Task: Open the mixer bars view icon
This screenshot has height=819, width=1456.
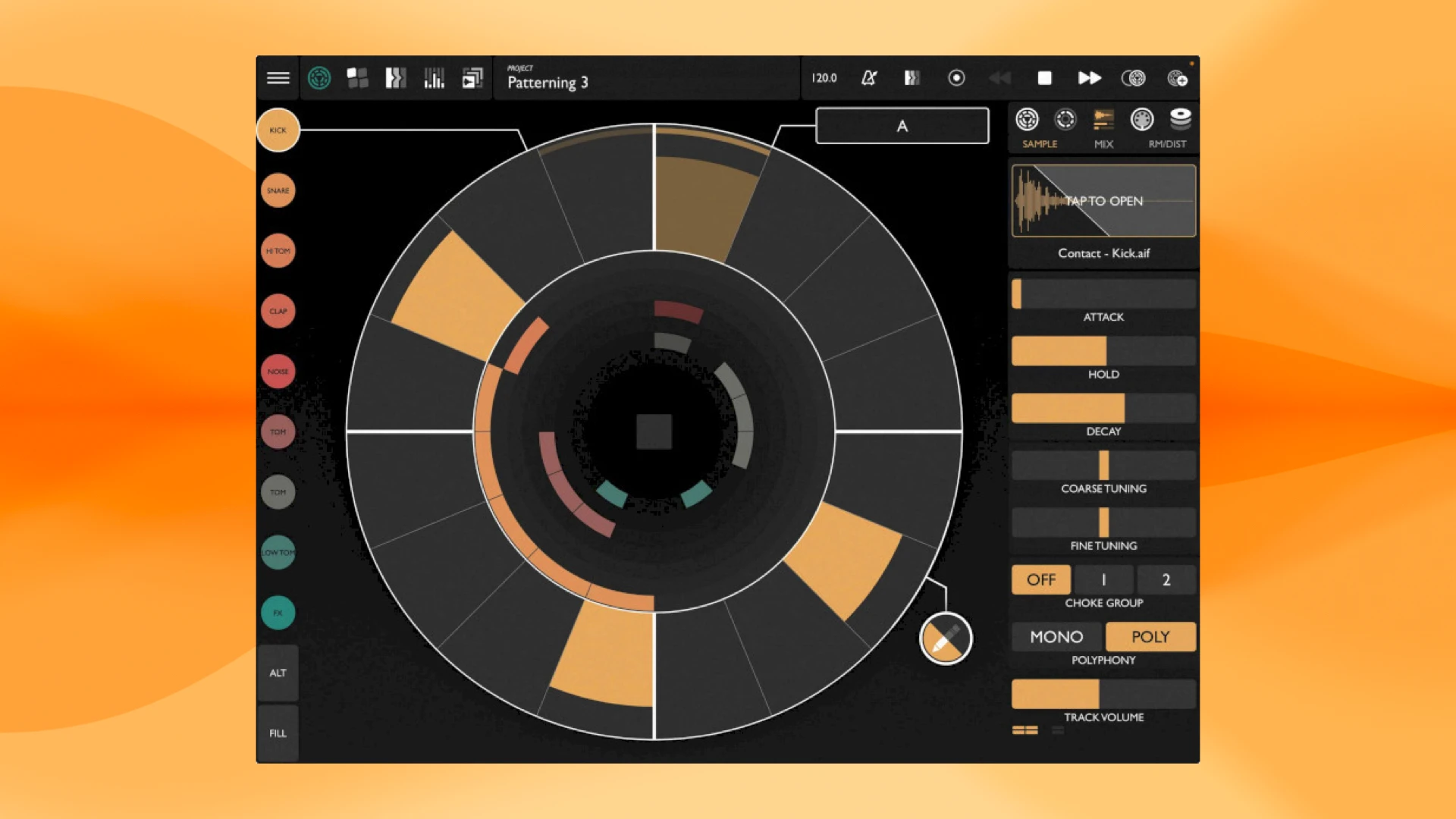Action: tap(434, 78)
